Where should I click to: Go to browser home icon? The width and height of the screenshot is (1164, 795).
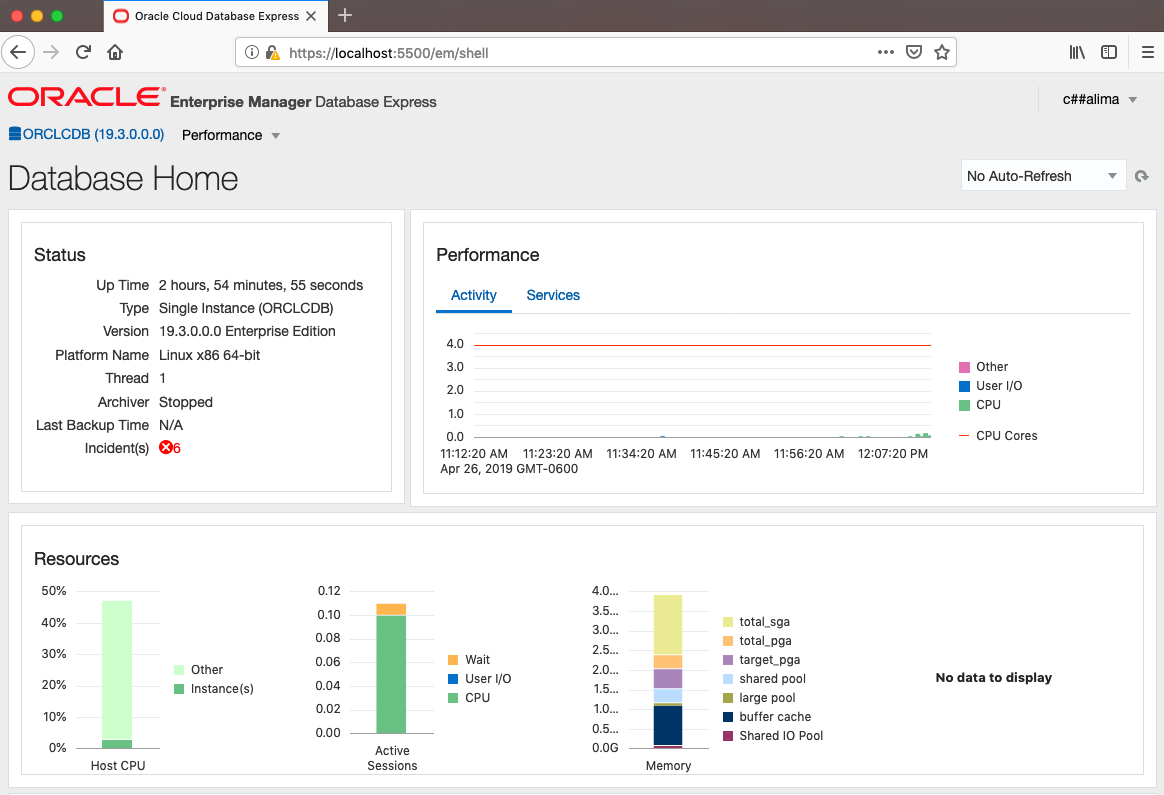point(115,52)
